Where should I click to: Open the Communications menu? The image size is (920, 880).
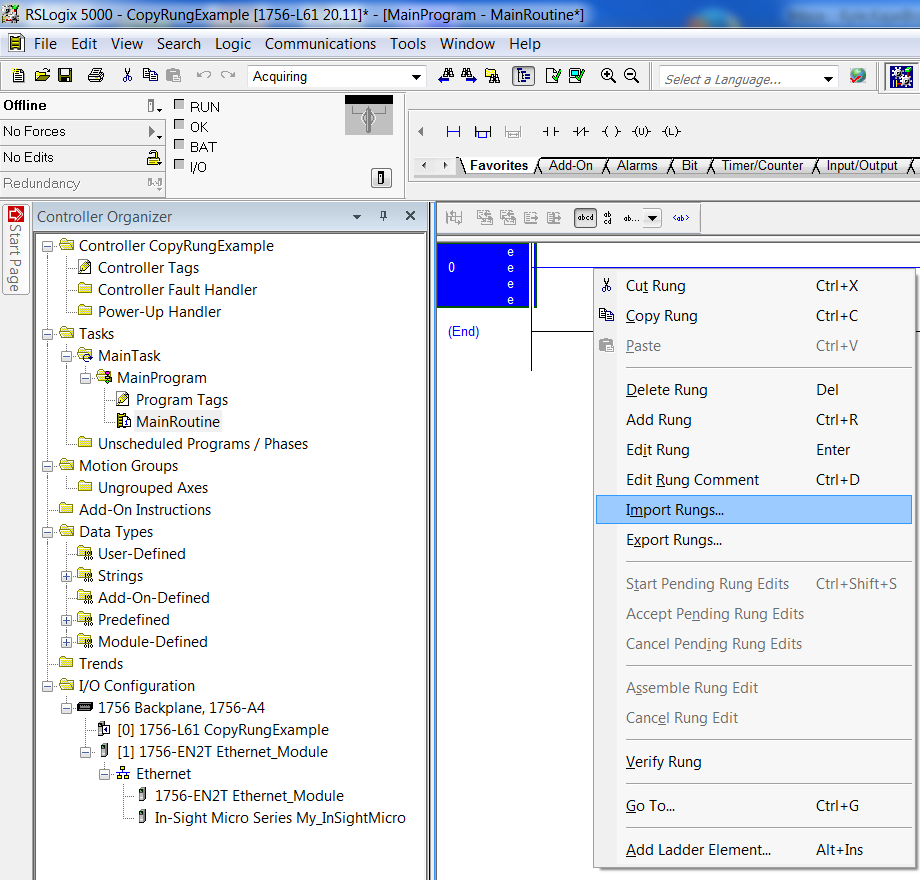pos(320,44)
